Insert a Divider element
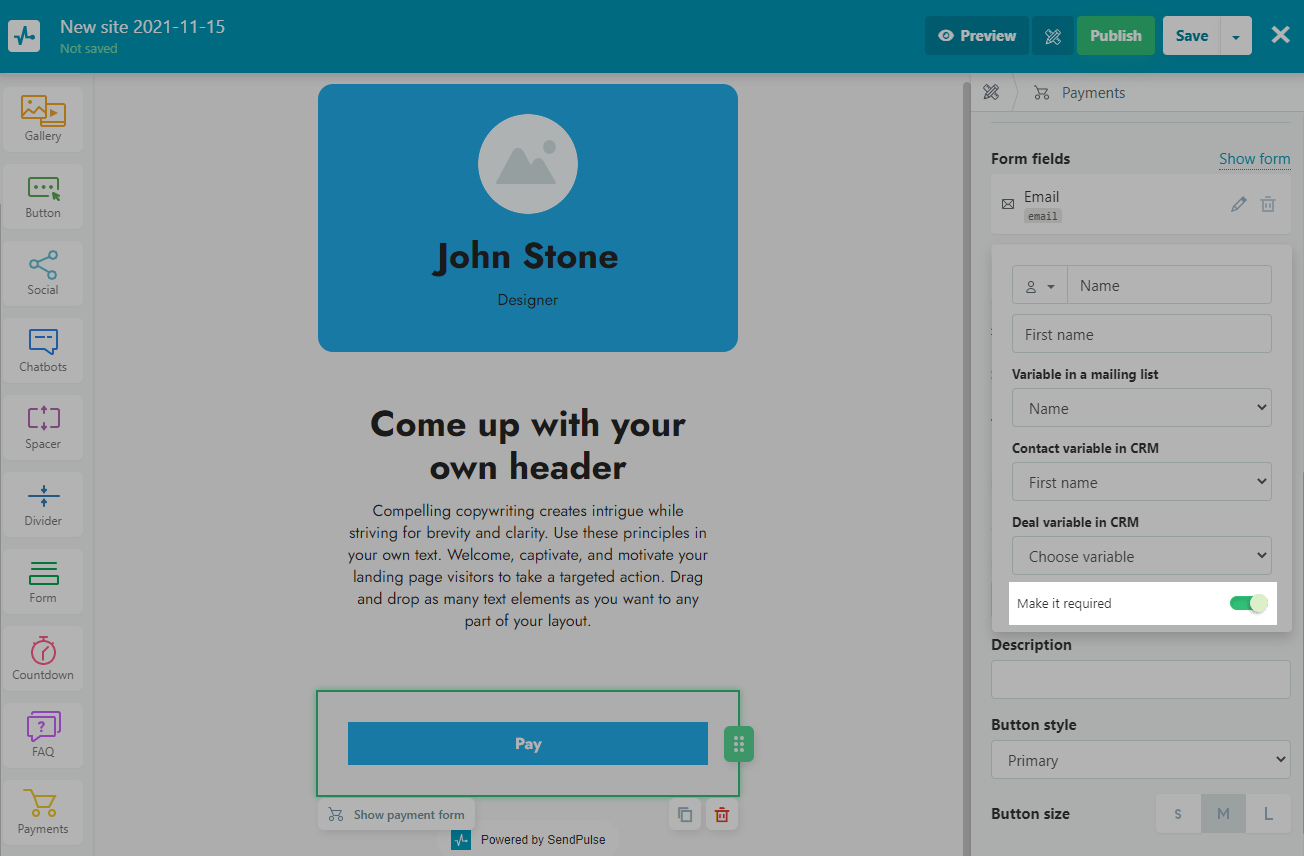This screenshot has height=856, width=1304. click(43, 504)
